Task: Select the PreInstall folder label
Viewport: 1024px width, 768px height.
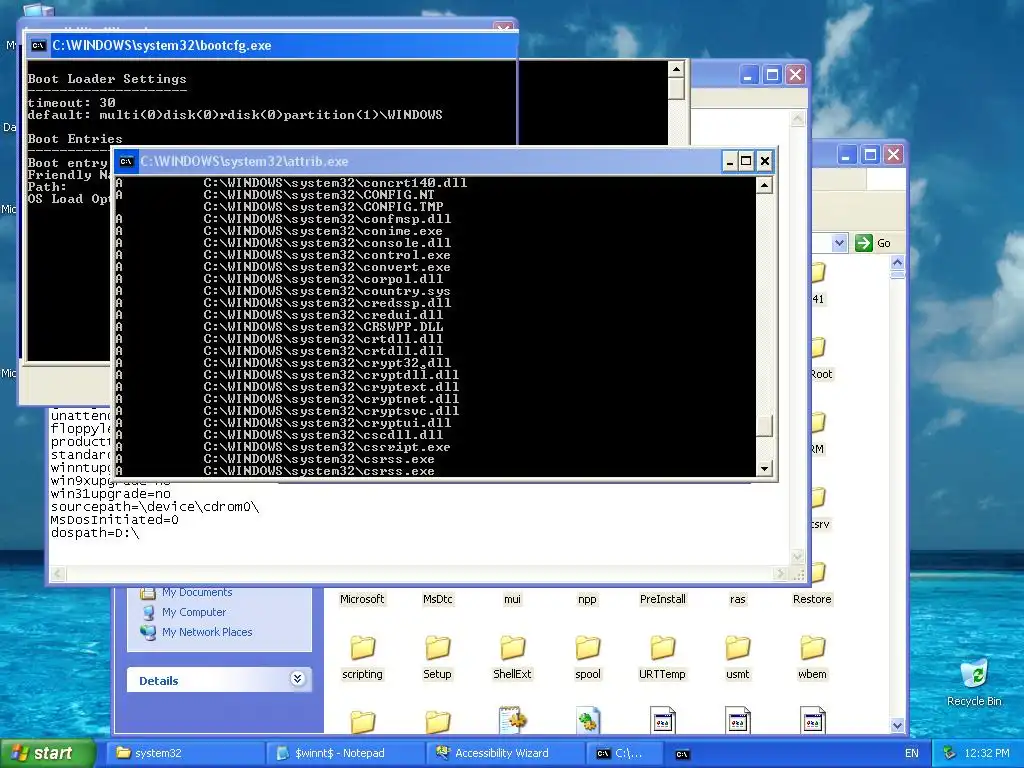Action: pos(662,600)
